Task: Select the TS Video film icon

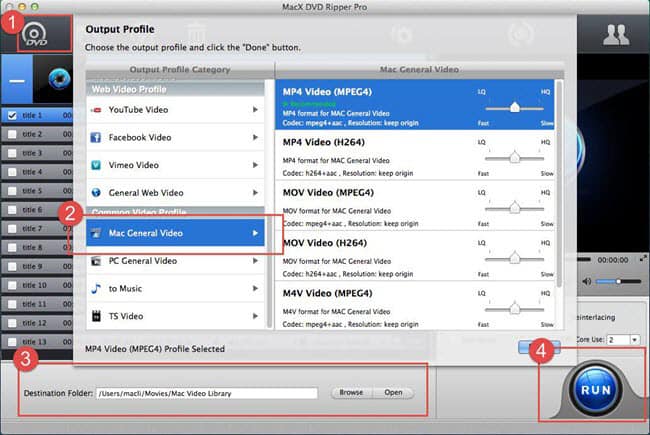Action: (96, 316)
